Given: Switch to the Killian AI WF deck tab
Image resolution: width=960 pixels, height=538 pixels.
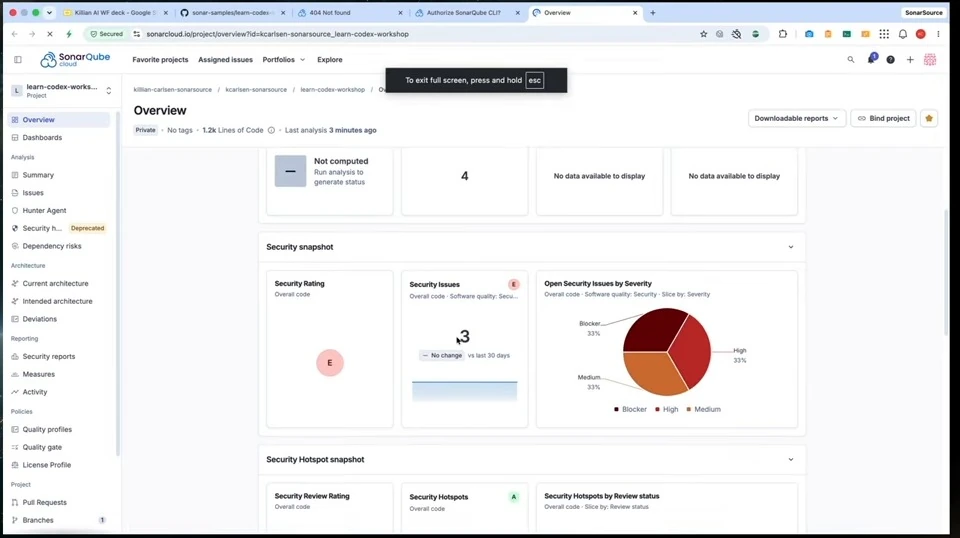Looking at the screenshot, I should click(115, 12).
